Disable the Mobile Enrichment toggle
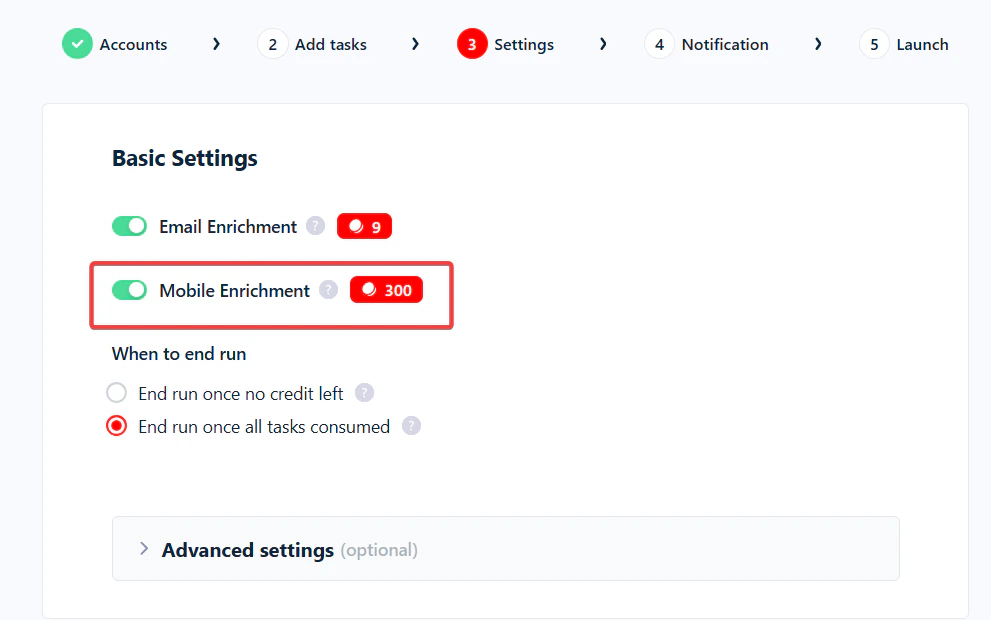The width and height of the screenshot is (991, 620). pos(130,290)
